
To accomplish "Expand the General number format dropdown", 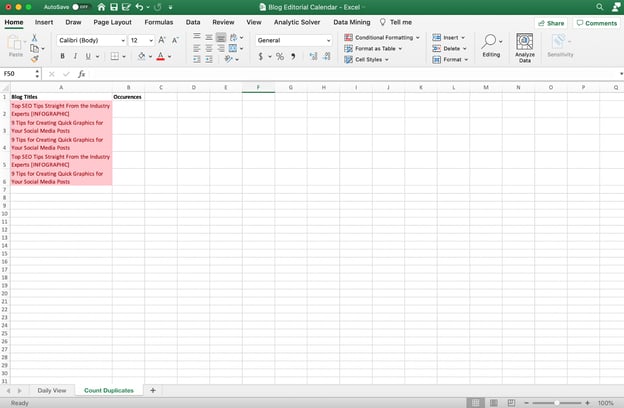I will pyautogui.click(x=327, y=40).
